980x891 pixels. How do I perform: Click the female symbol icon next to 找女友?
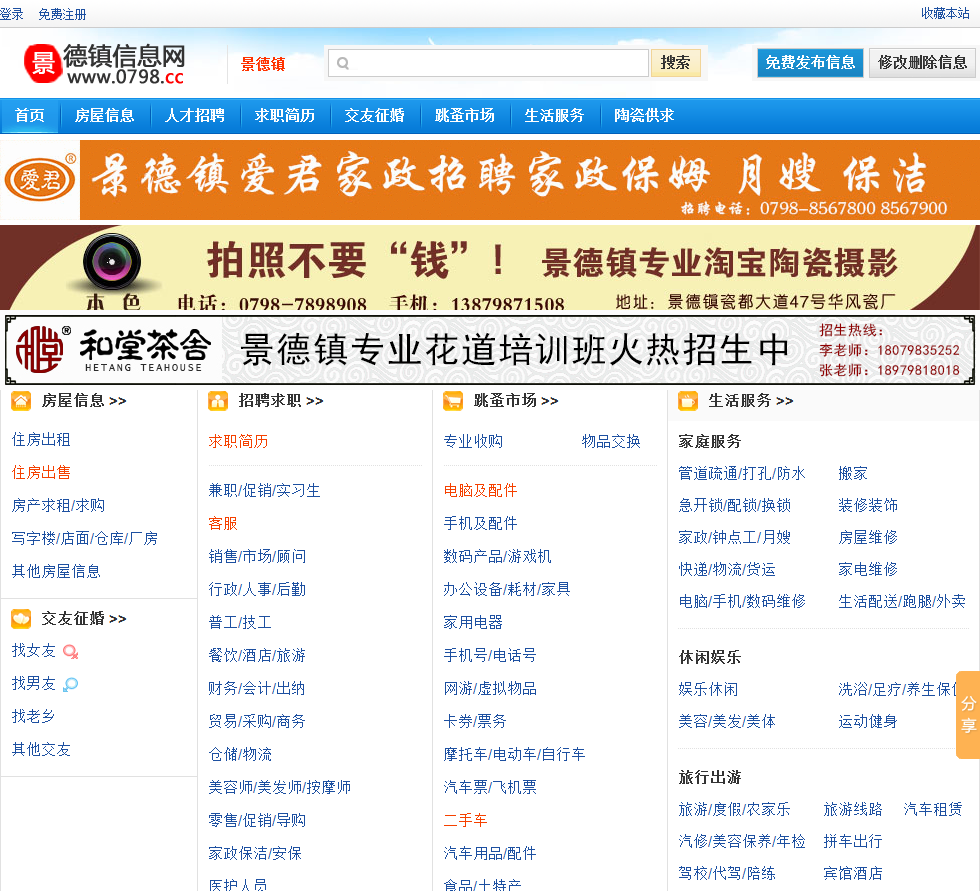click(x=71, y=652)
